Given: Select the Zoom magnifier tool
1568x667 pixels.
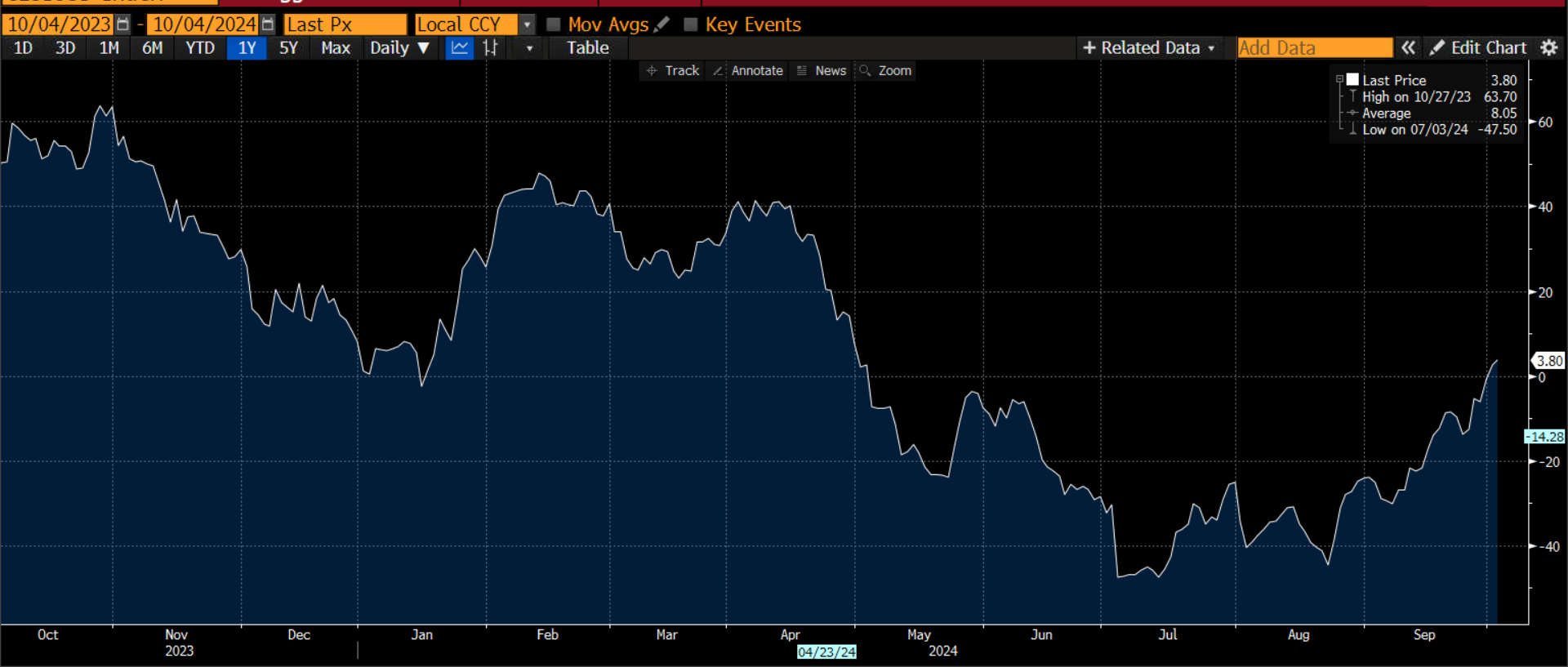Looking at the screenshot, I should 885,71.
